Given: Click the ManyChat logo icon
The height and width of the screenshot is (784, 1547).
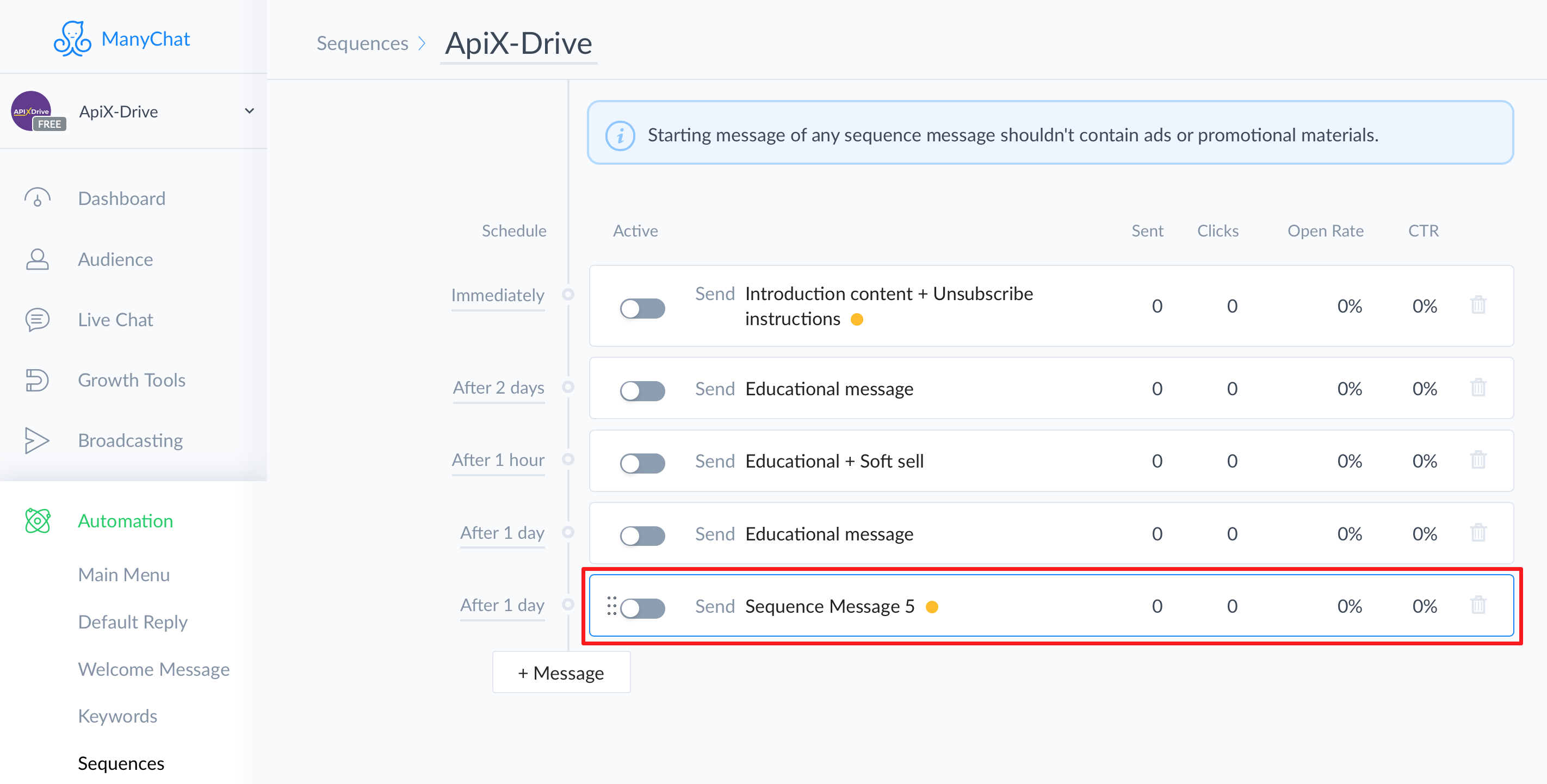Looking at the screenshot, I should coord(72,39).
